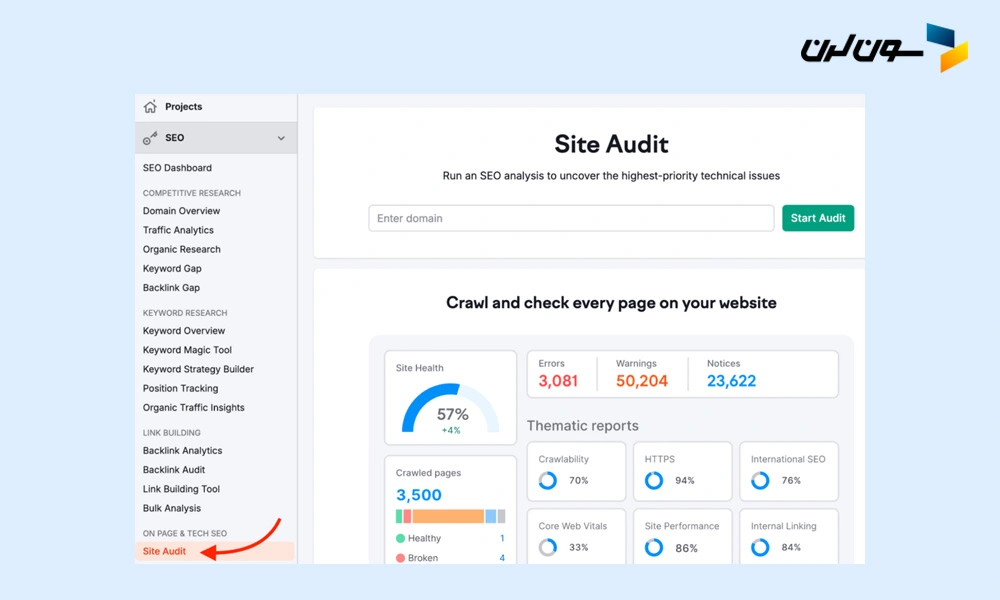View the Notices count 23,622
1000x600 pixels.
pyautogui.click(x=731, y=381)
